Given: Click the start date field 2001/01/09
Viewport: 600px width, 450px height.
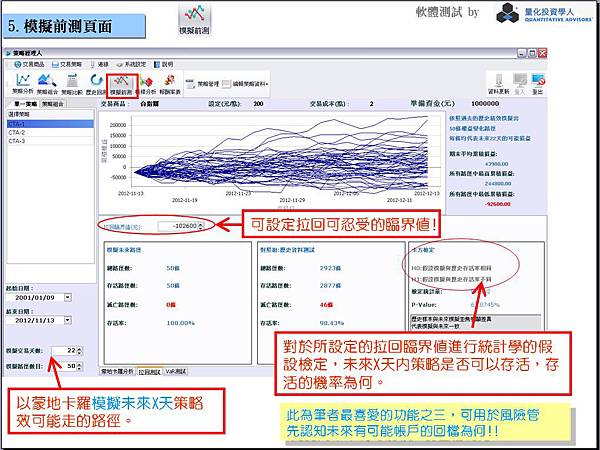Looking at the screenshot, I should (35, 297).
